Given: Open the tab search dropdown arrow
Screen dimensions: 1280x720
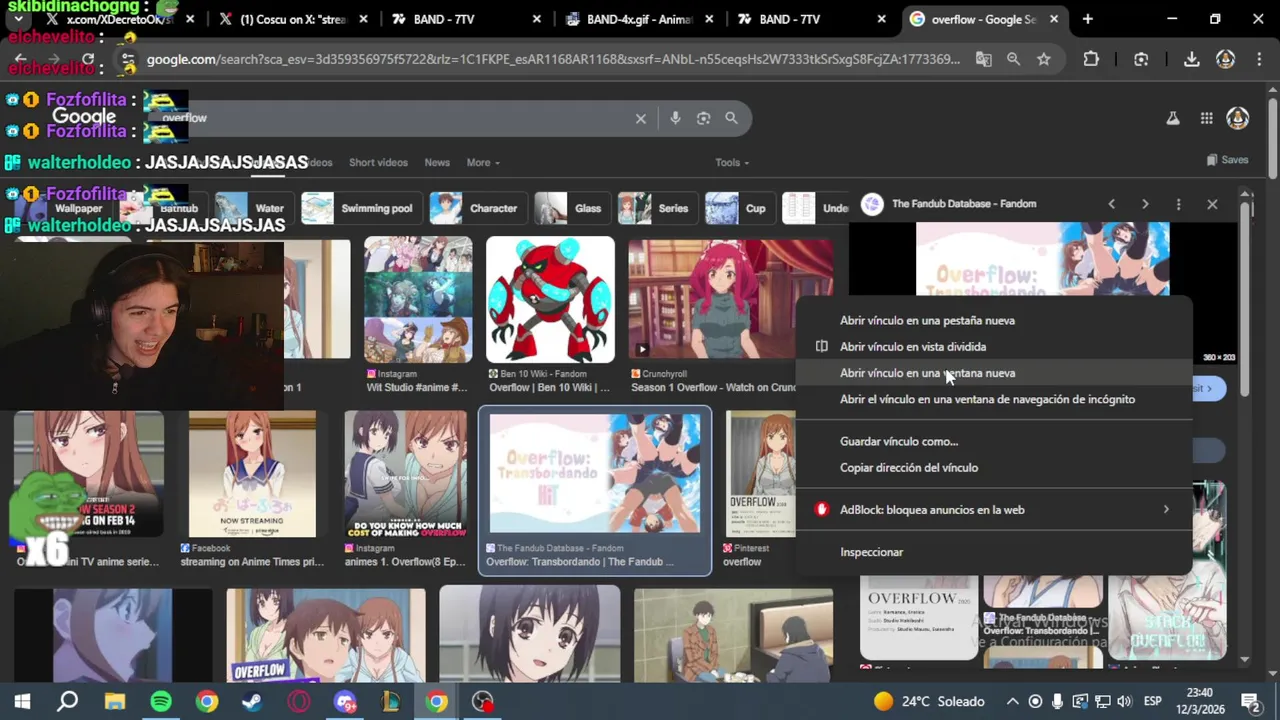Looking at the screenshot, I should click(18, 19).
